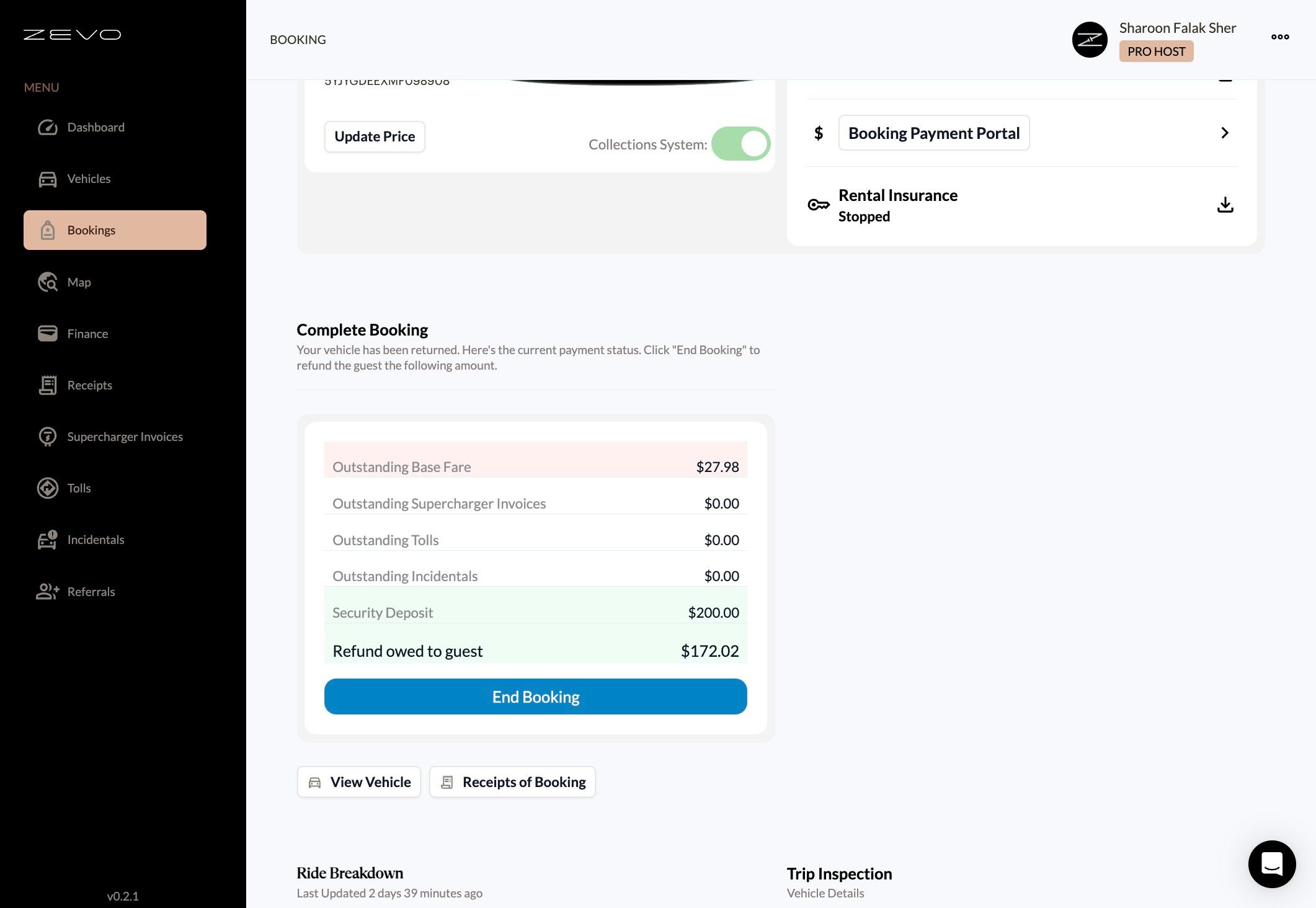
Task: Expand the Booking Payment Portal chevron
Action: (x=1224, y=133)
